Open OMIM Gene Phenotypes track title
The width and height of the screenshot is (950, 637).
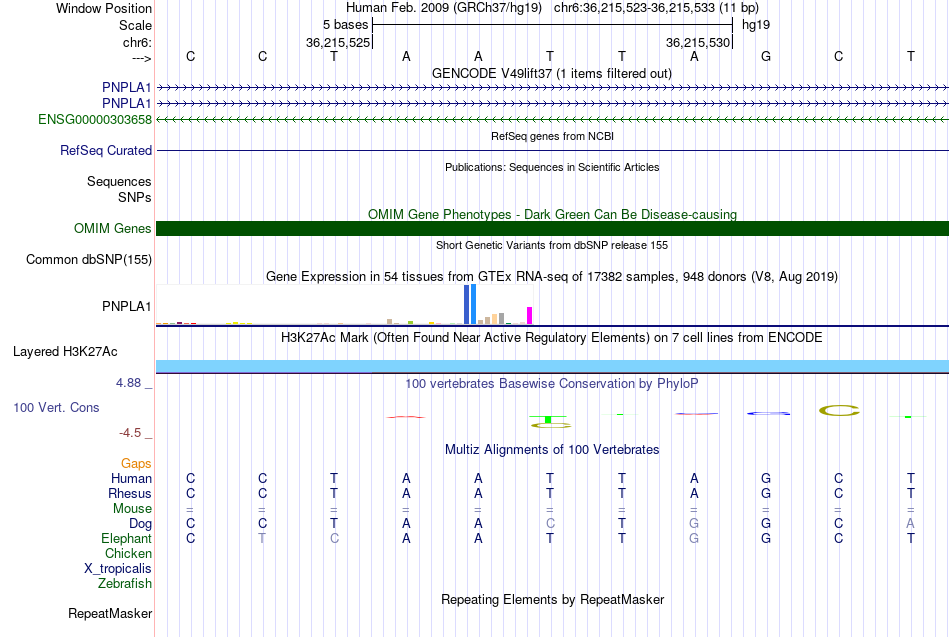coord(552,215)
